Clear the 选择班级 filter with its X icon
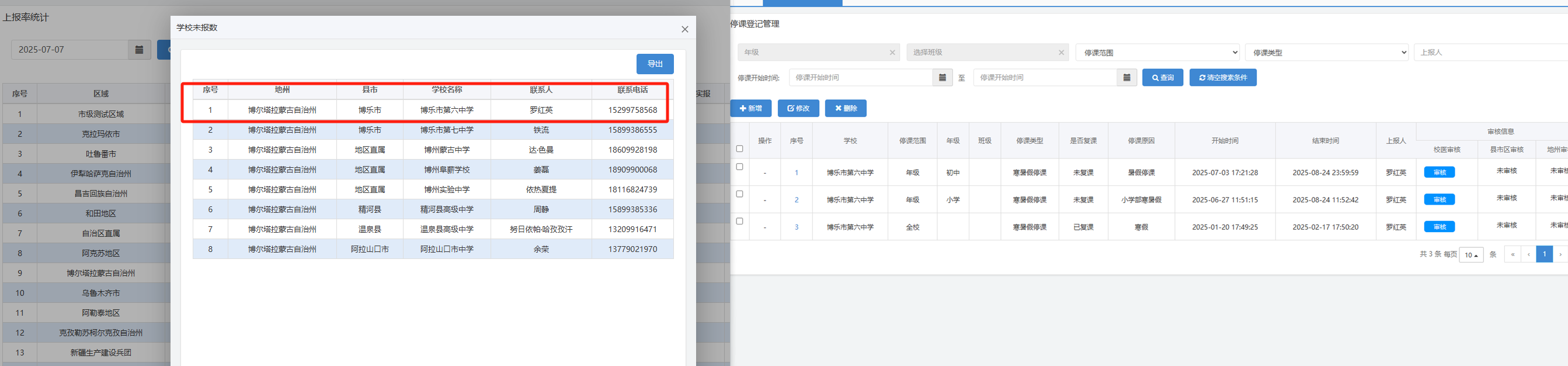The width and height of the screenshot is (1568, 366). point(1061,53)
